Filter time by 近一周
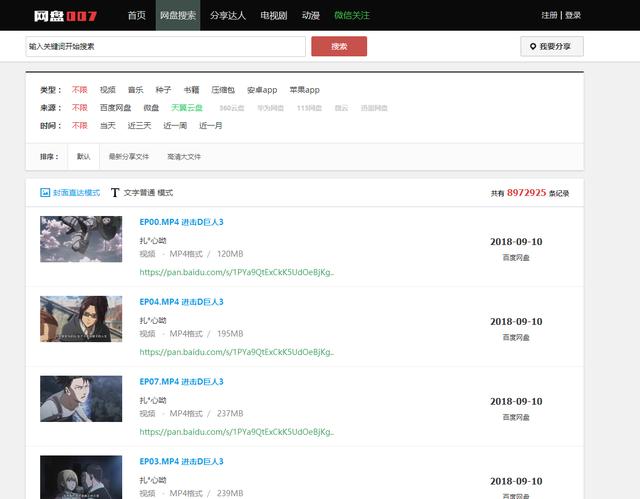Image resolution: width=640 pixels, height=499 pixels. click(x=175, y=126)
